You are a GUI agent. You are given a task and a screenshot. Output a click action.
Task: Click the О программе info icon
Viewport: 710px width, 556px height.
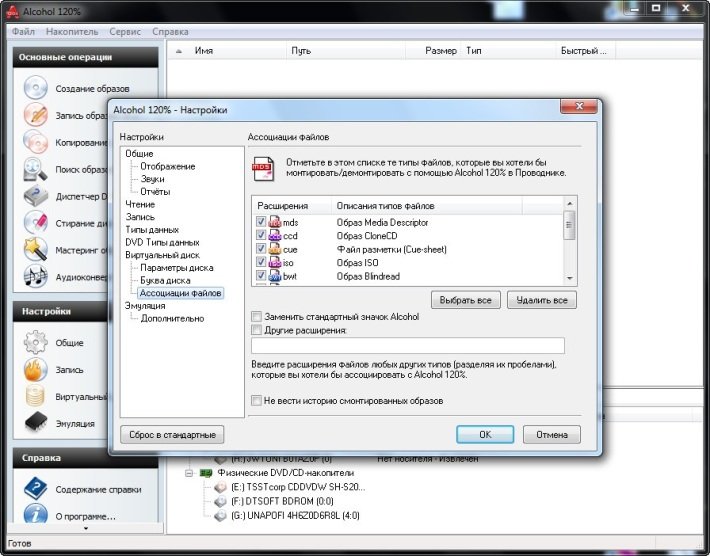(x=36, y=516)
